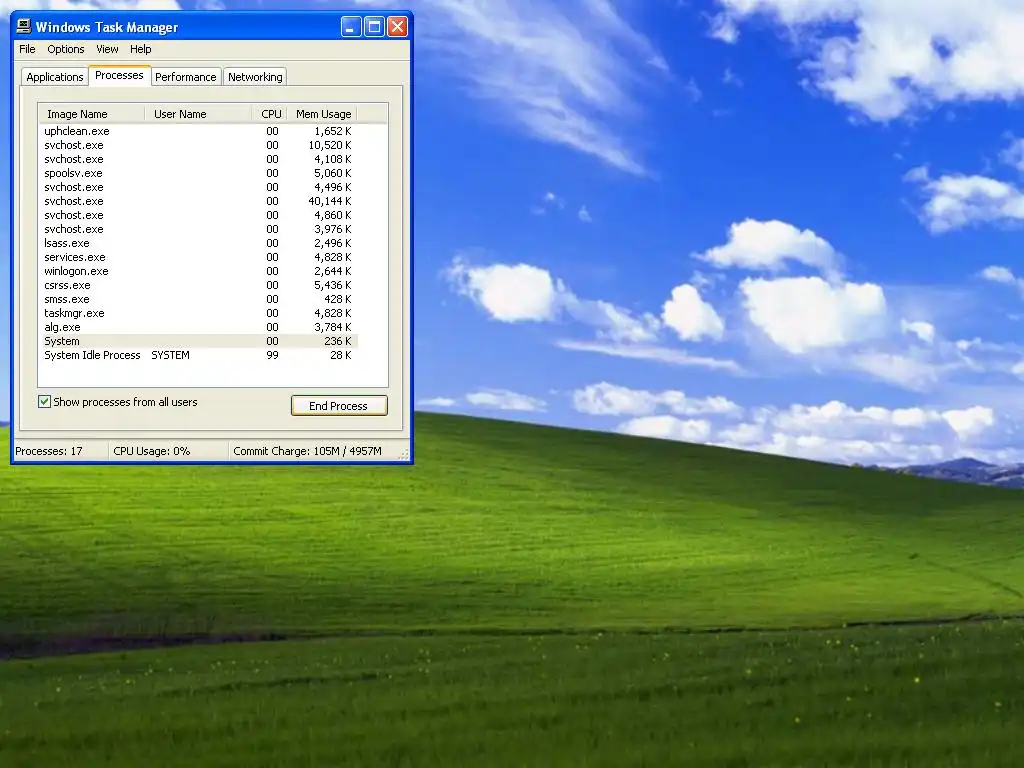Click Commit Charge status bar entry
The width and height of the screenshot is (1024, 768).
(x=308, y=451)
